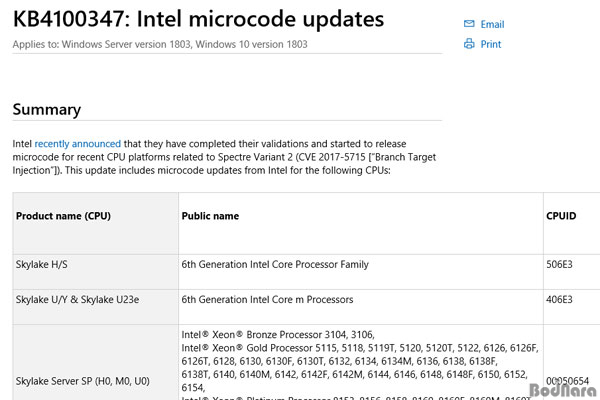Select the CPUID column header
This screenshot has width=600, height=400.
561,216
